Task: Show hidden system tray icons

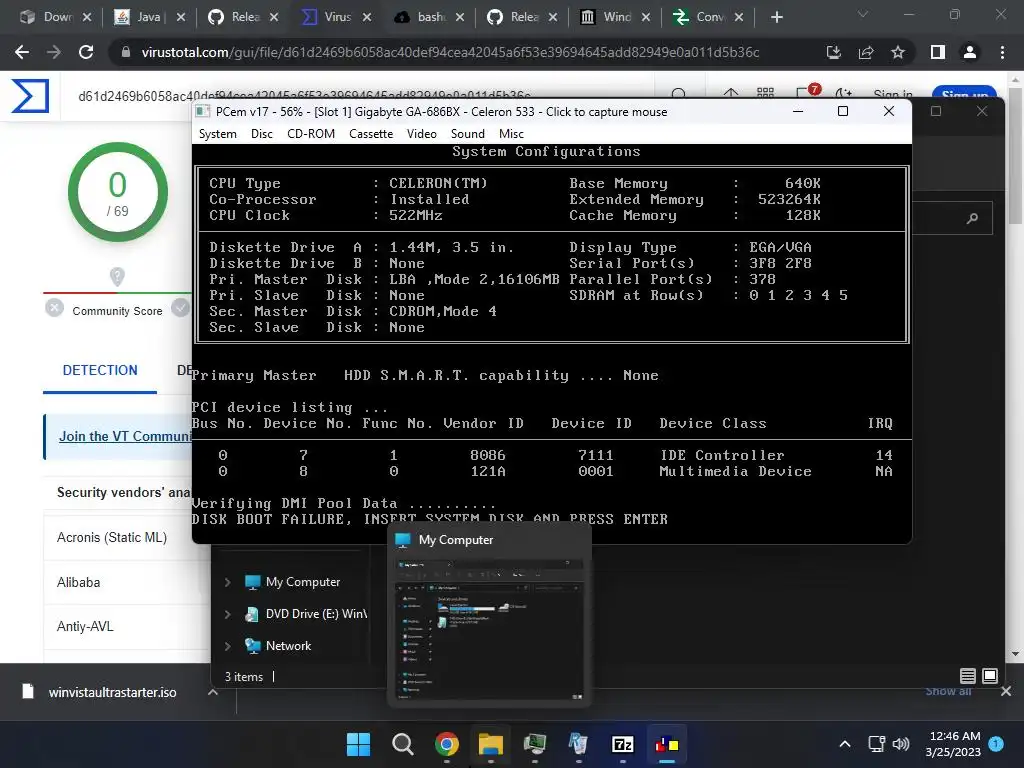Action: tap(844, 744)
